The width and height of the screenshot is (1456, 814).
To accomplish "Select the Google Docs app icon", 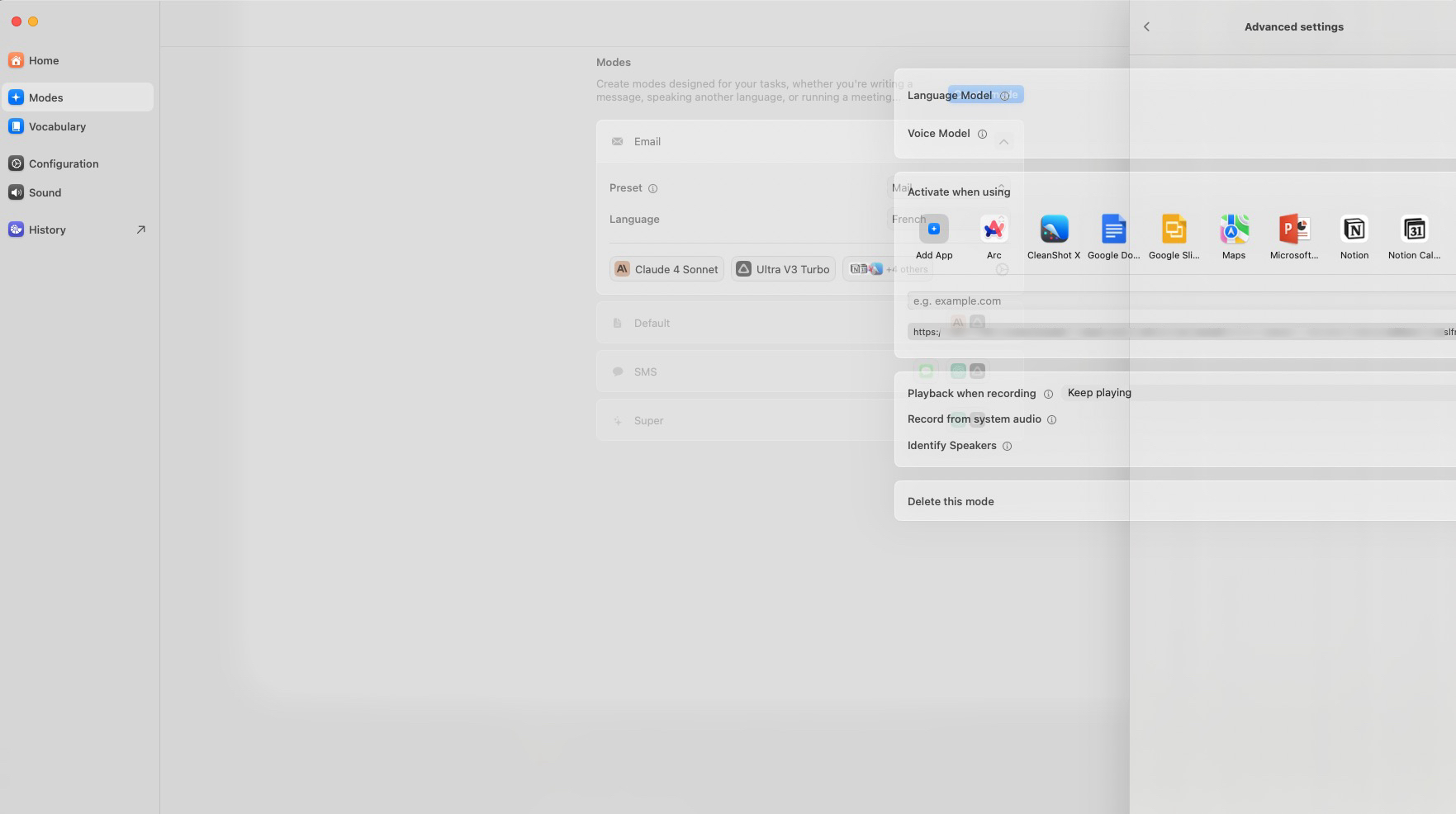I will [x=1114, y=229].
